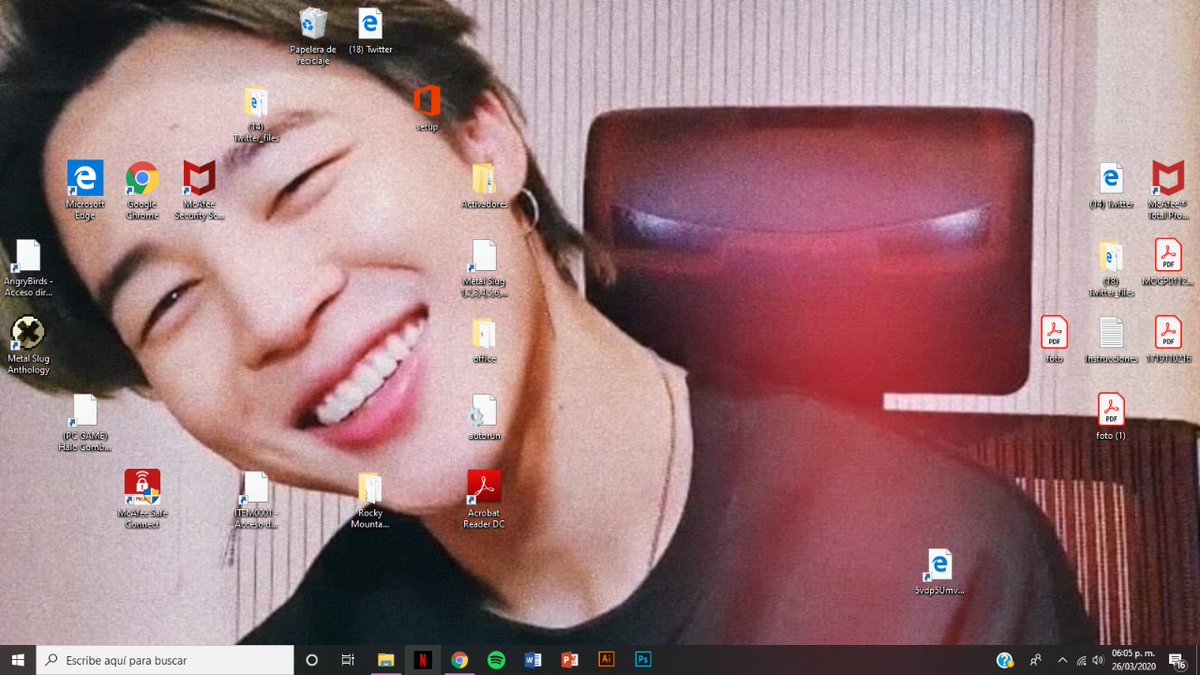This screenshot has width=1200, height=675.
Task: Launch Photoshop from the taskbar
Action: (643, 660)
